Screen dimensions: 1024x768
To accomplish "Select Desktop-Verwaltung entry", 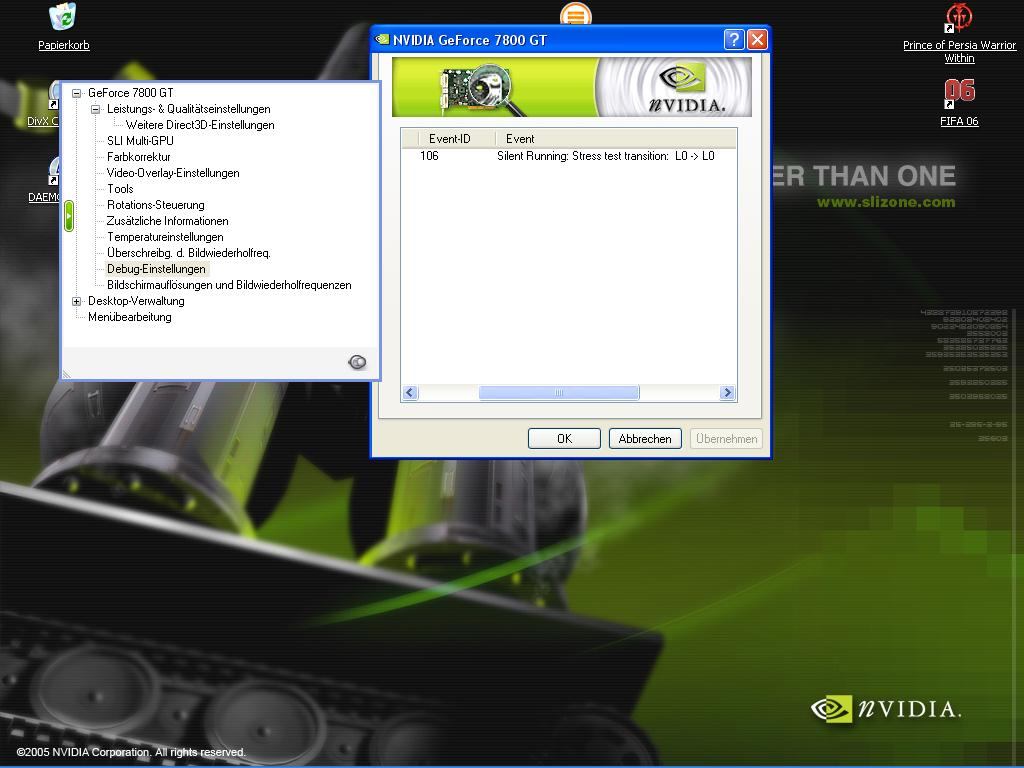I will [x=136, y=301].
